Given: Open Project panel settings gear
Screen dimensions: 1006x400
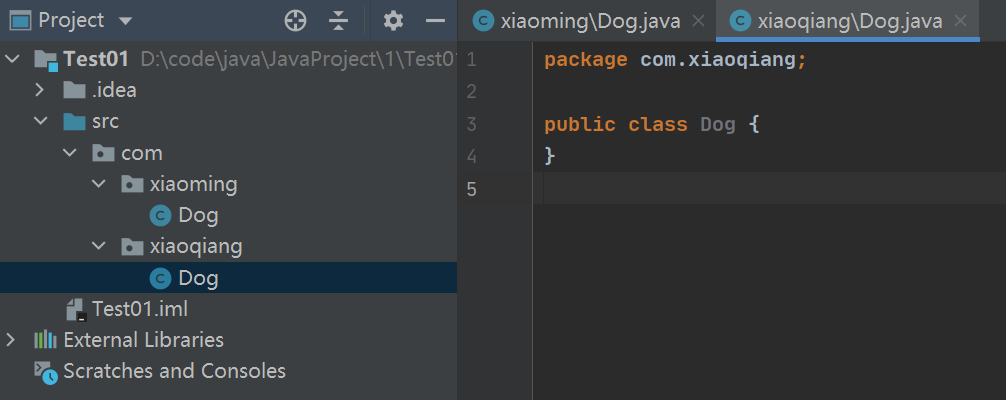Looking at the screenshot, I should point(393,20).
